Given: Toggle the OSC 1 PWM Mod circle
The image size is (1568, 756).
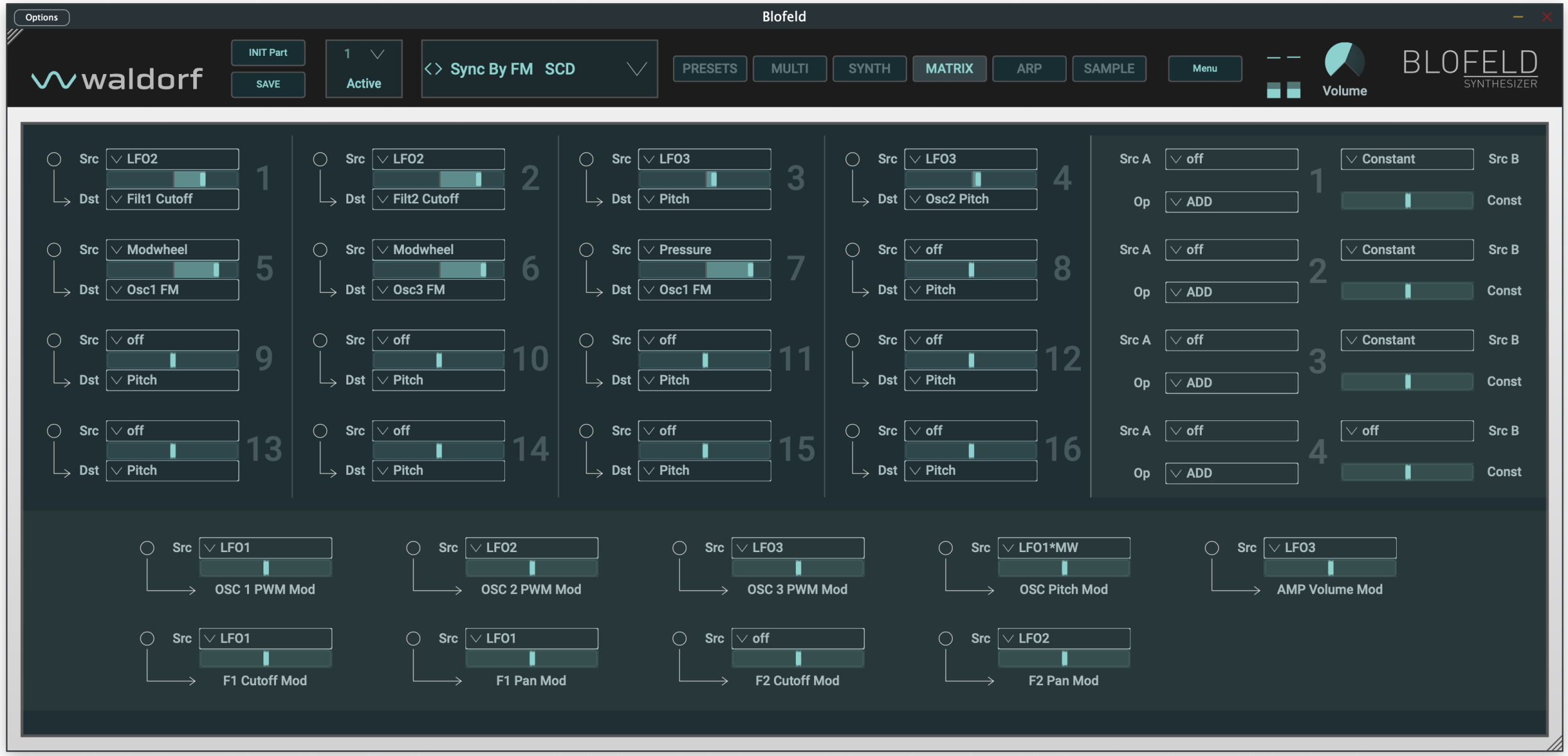Looking at the screenshot, I should [147, 548].
